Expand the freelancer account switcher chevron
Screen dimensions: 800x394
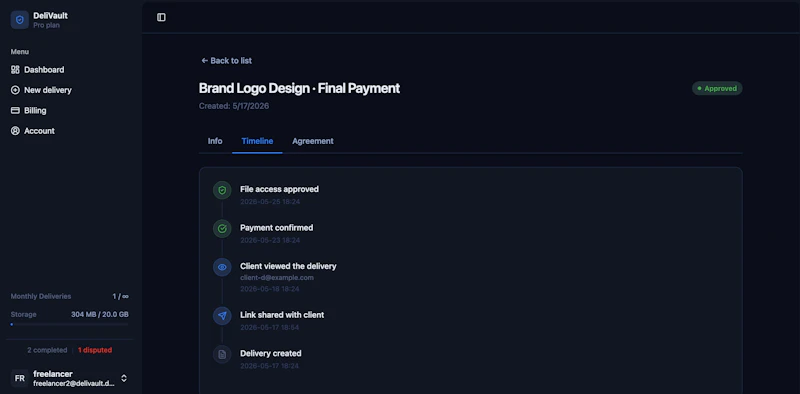point(124,378)
